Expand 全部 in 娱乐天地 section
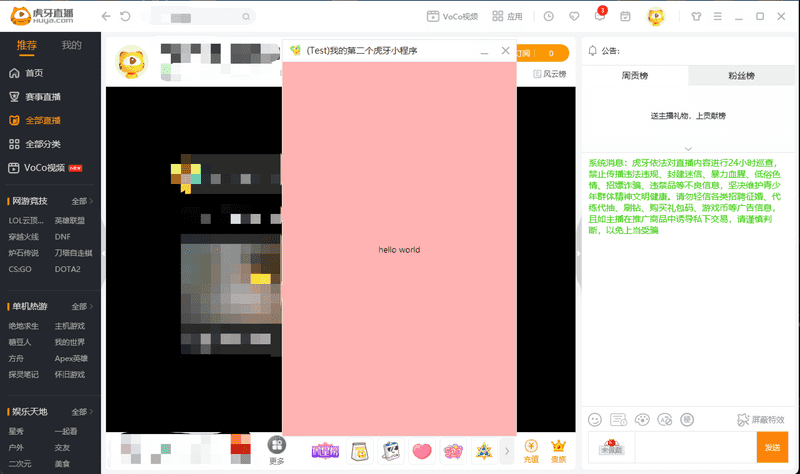 pyautogui.click(x=83, y=412)
